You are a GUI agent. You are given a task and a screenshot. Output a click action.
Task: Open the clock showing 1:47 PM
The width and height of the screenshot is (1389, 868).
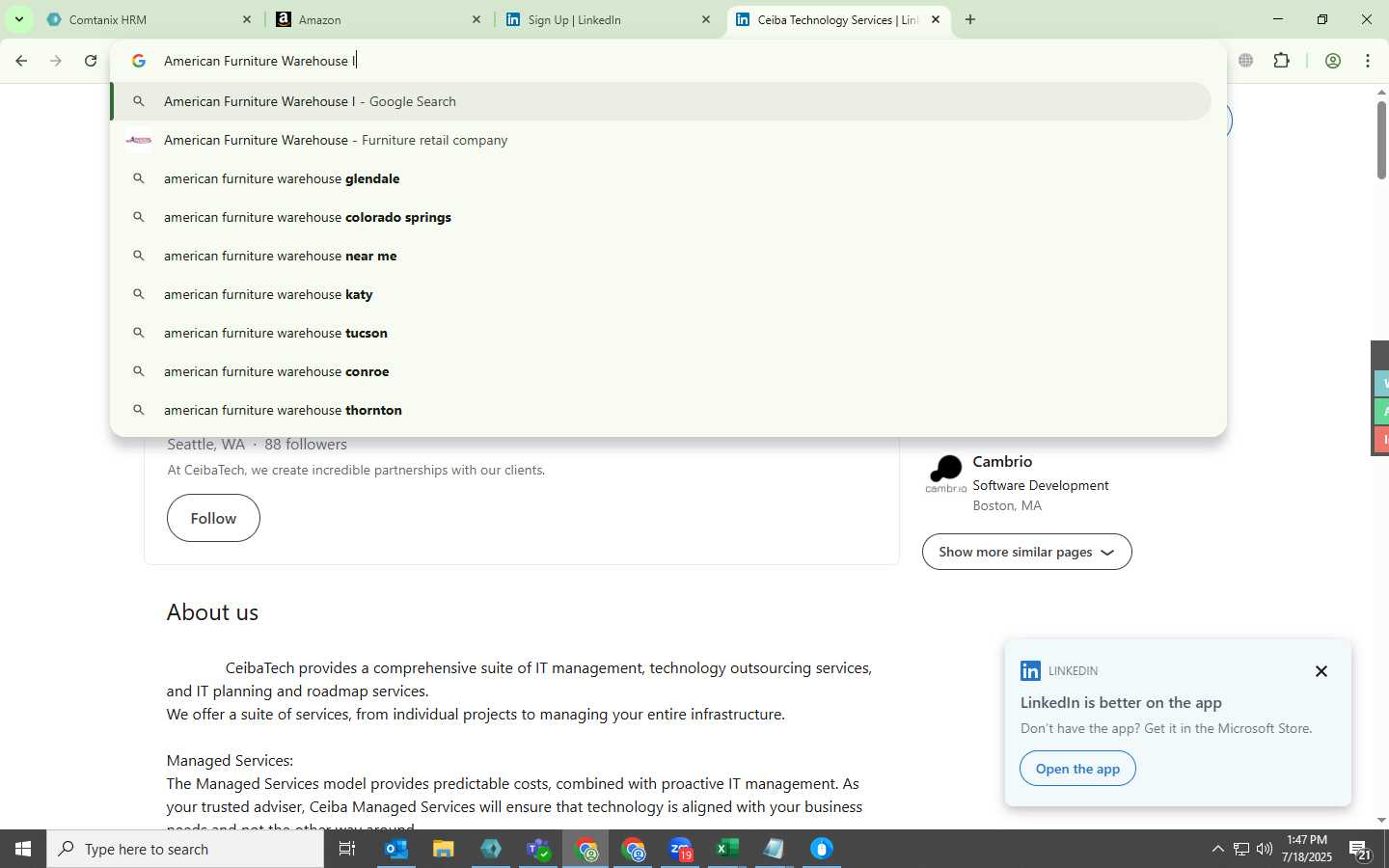(1307, 849)
